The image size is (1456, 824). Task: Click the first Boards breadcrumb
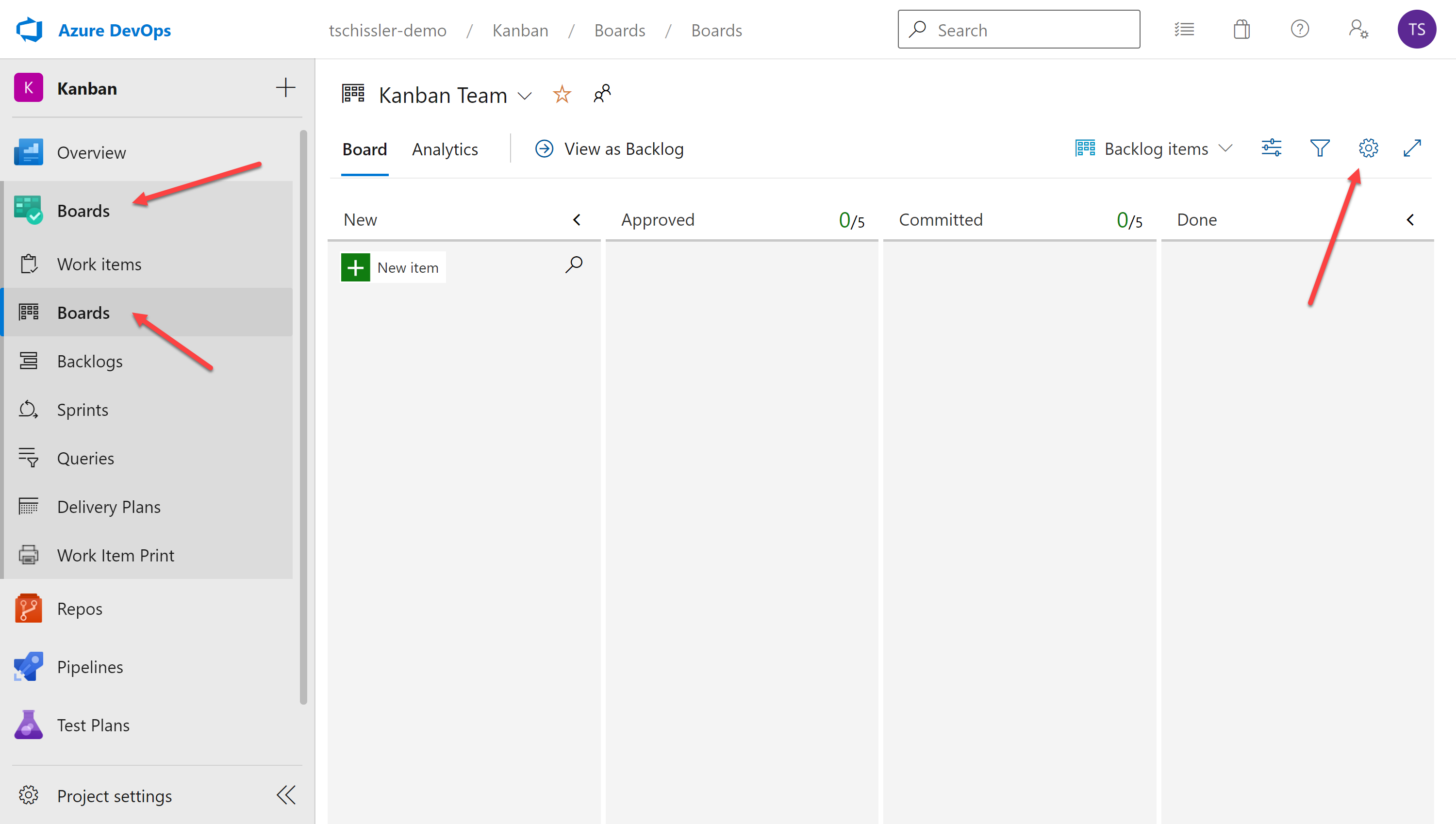tap(620, 30)
